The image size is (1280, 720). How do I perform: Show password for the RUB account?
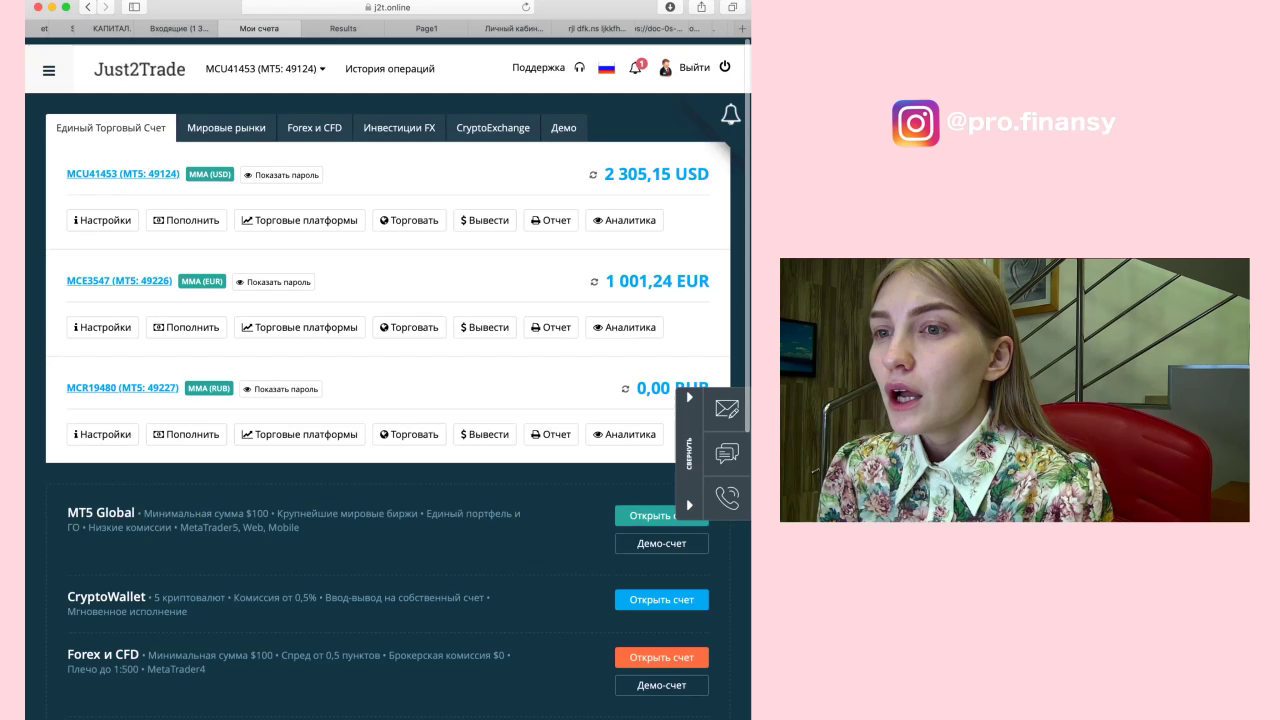[x=281, y=389]
